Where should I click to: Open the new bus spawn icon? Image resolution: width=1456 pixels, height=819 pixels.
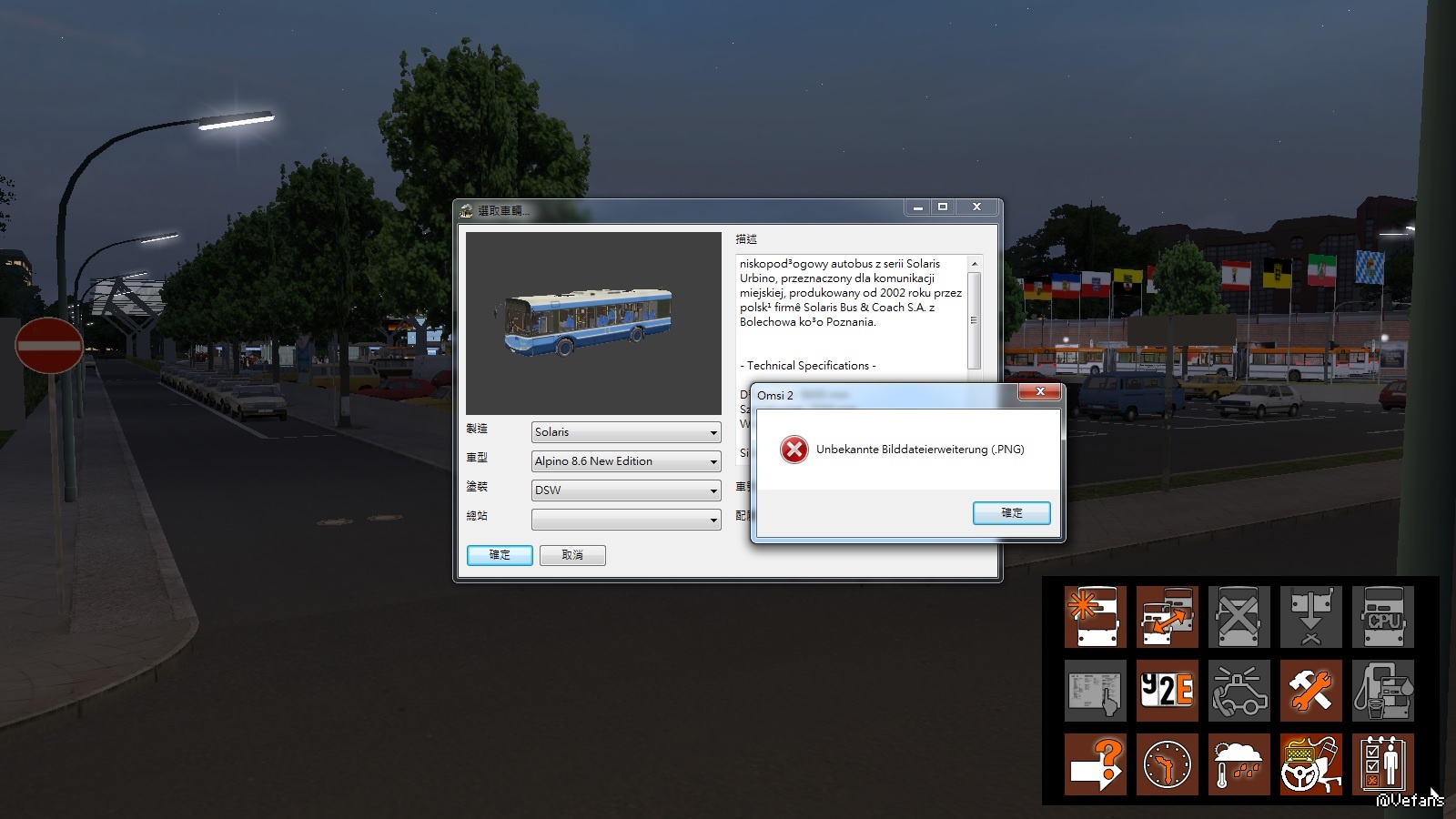point(1096,617)
